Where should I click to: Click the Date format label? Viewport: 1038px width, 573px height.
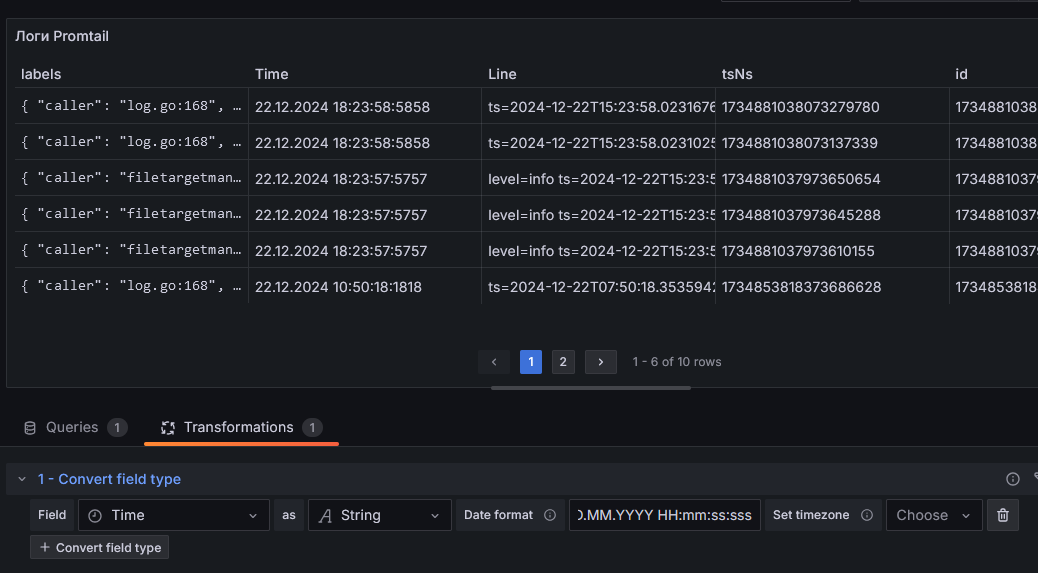tap(498, 515)
